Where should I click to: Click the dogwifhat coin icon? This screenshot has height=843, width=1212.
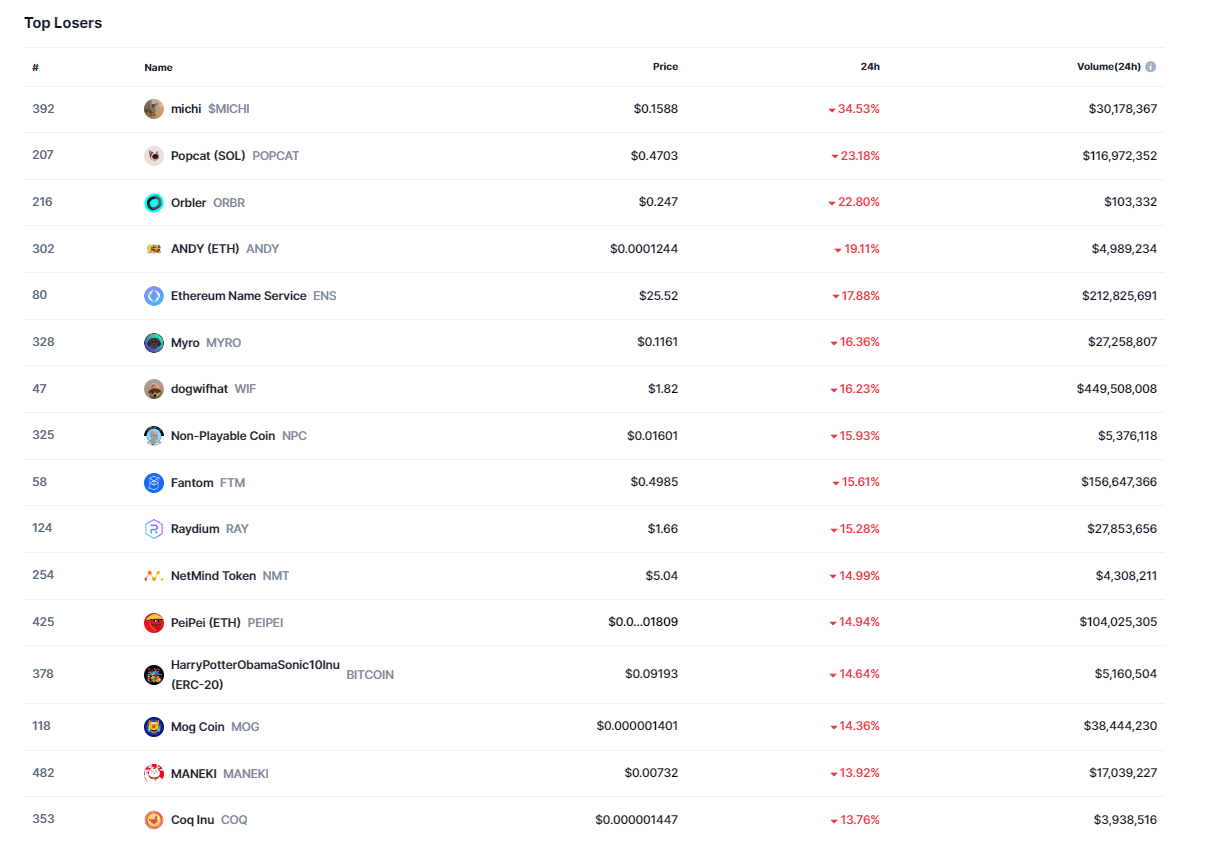[154, 389]
